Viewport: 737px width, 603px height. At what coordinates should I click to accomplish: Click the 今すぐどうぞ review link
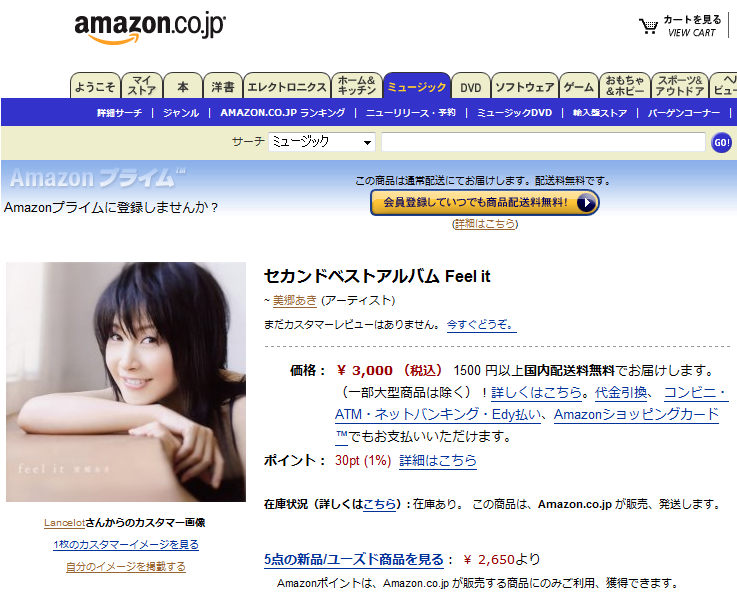[481, 324]
